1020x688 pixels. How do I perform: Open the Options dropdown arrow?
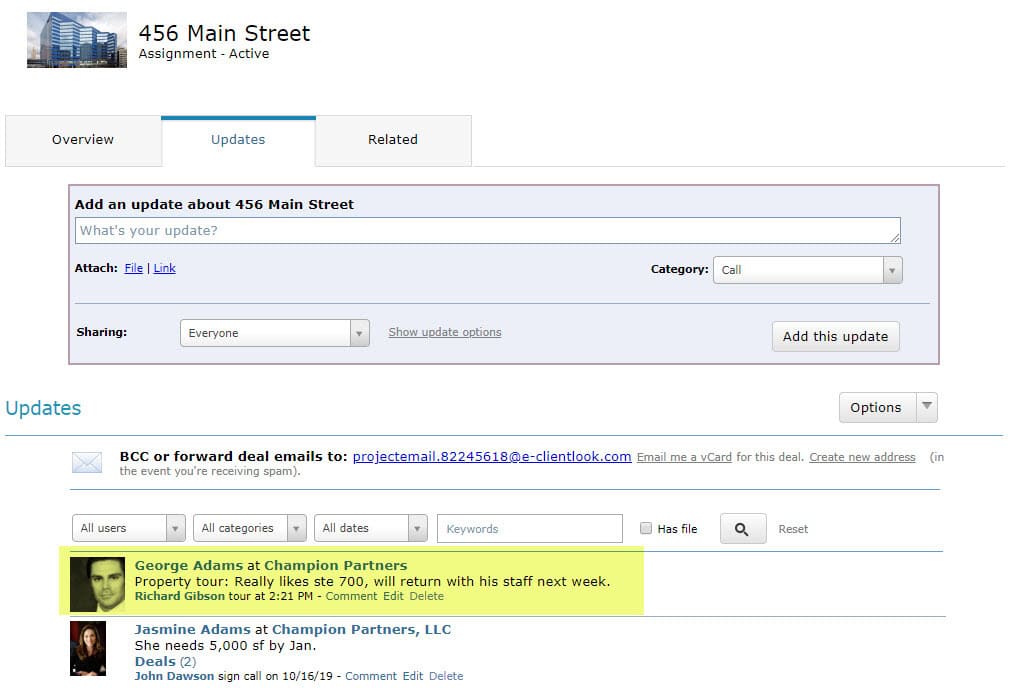pos(927,407)
